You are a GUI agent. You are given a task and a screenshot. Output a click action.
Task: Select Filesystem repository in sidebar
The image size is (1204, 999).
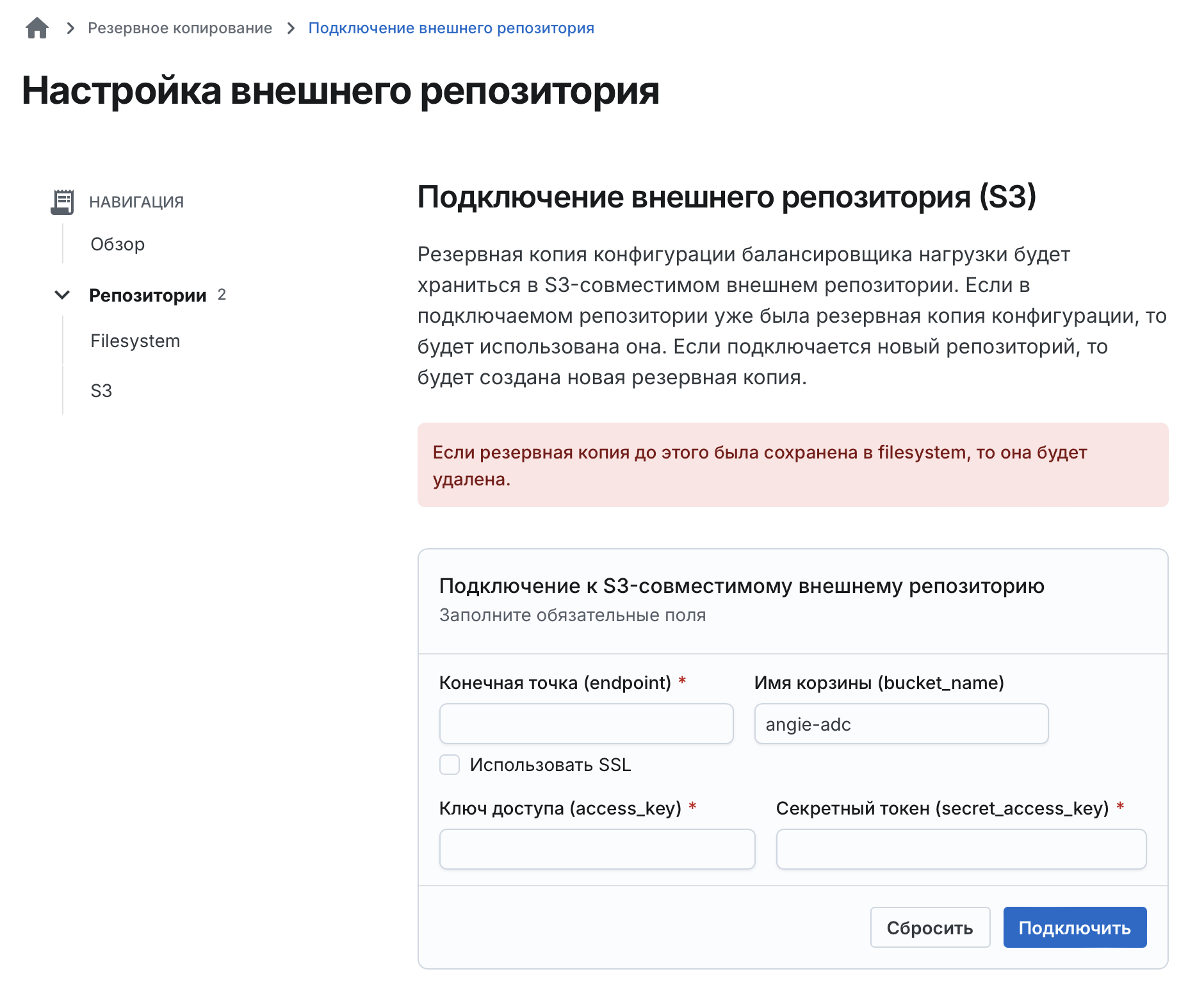135,341
